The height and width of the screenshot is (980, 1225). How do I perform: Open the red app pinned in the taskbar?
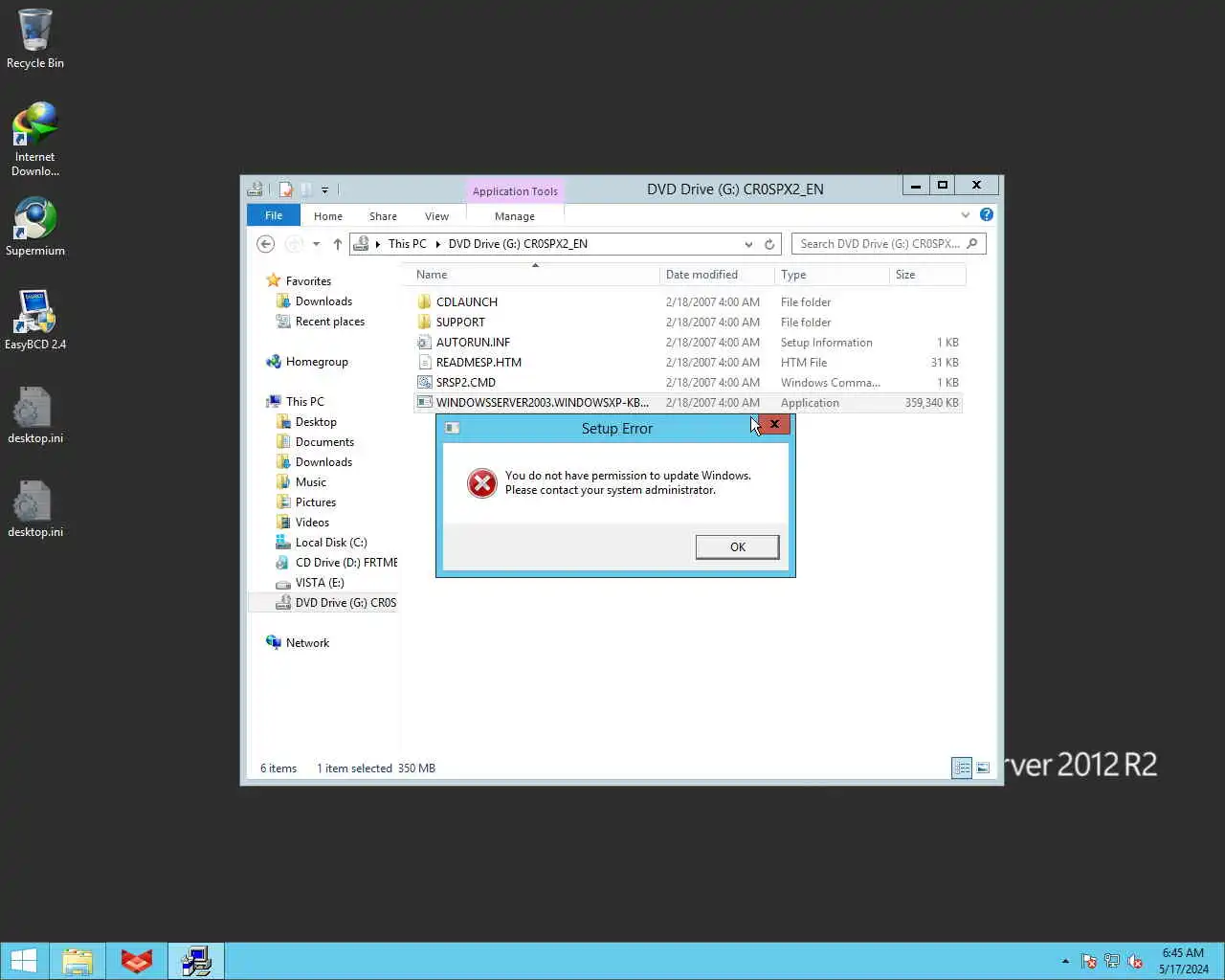pos(137,961)
